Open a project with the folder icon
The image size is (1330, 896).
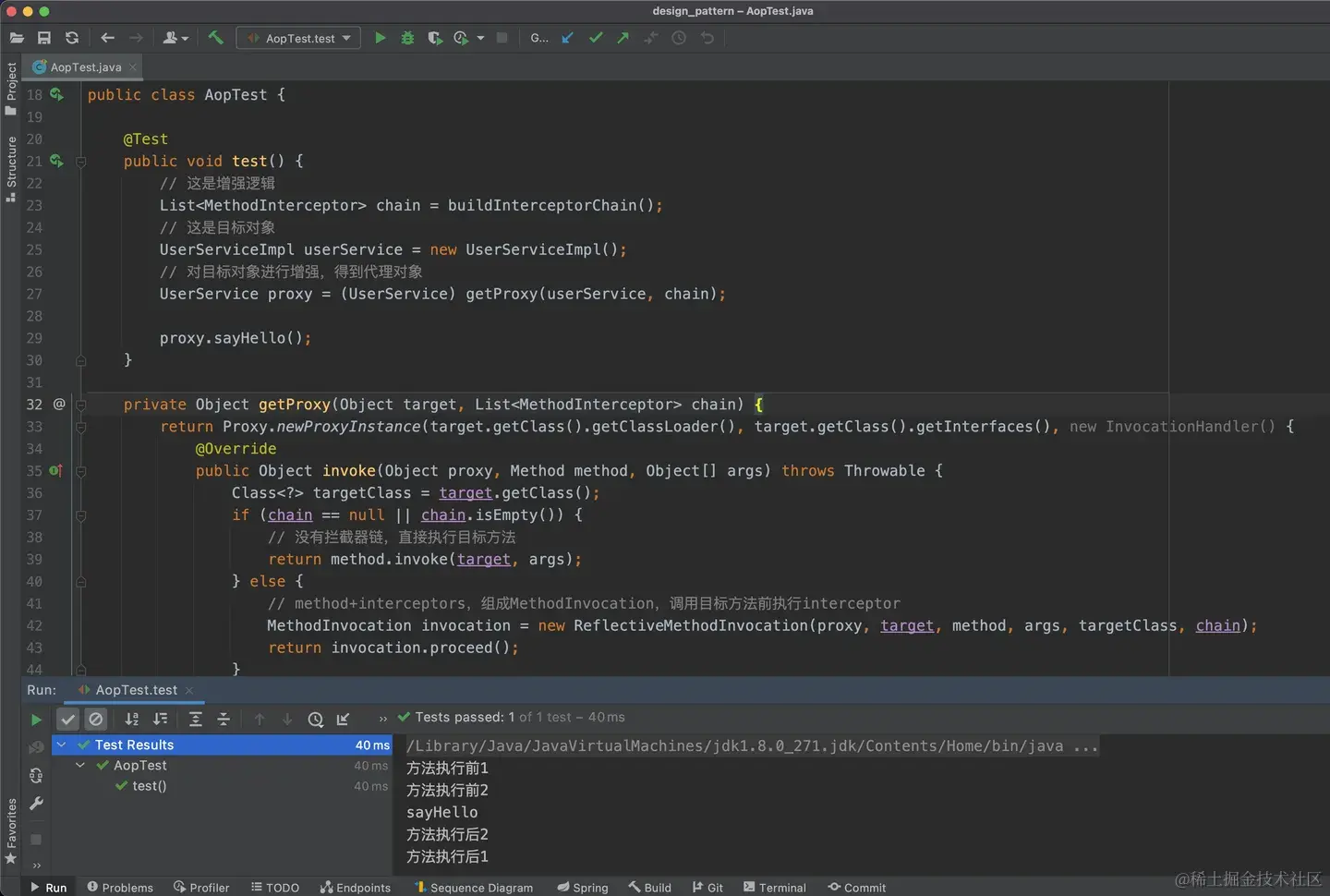(x=17, y=38)
